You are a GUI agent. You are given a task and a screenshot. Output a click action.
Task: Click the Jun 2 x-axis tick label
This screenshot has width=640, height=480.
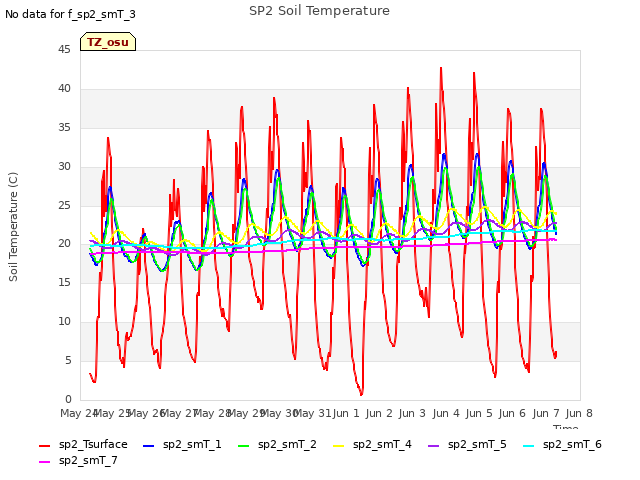pyautogui.click(x=379, y=413)
